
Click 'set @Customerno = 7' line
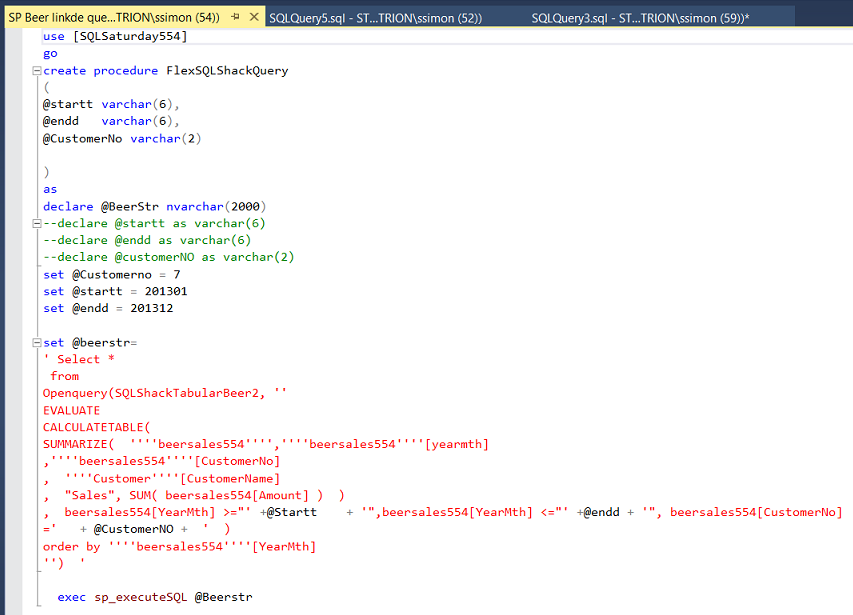(x=112, y=275)
